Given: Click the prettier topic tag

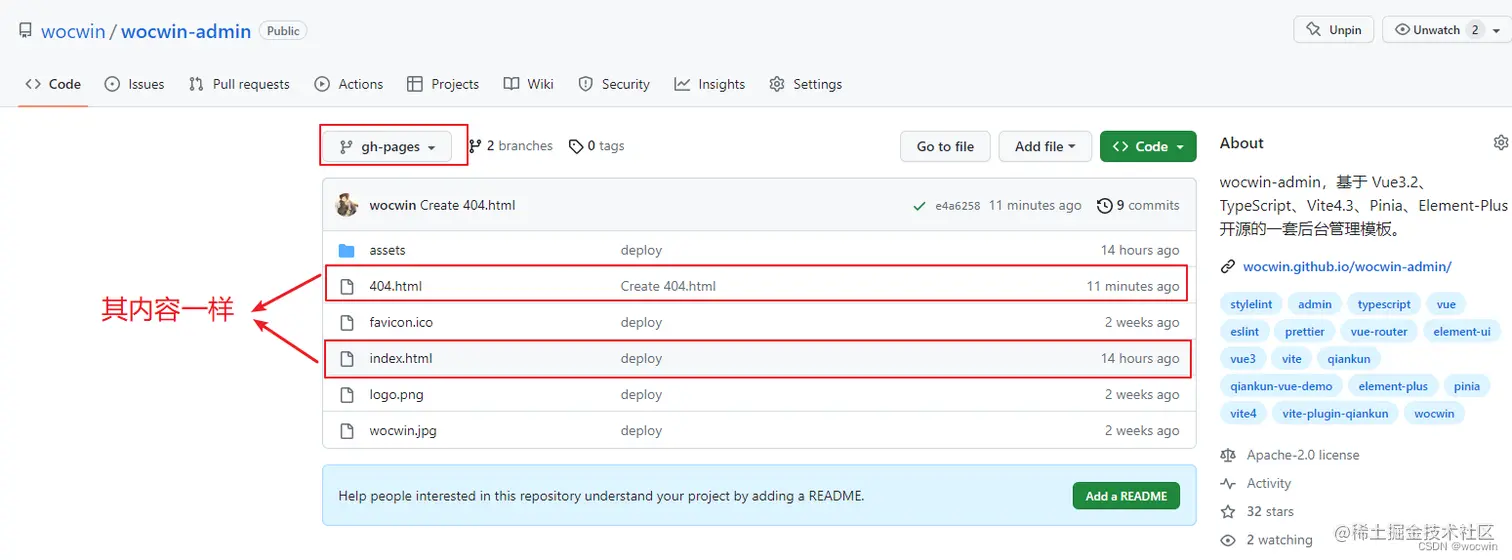Looking at the screenshot, I should tap(1305, 331).
